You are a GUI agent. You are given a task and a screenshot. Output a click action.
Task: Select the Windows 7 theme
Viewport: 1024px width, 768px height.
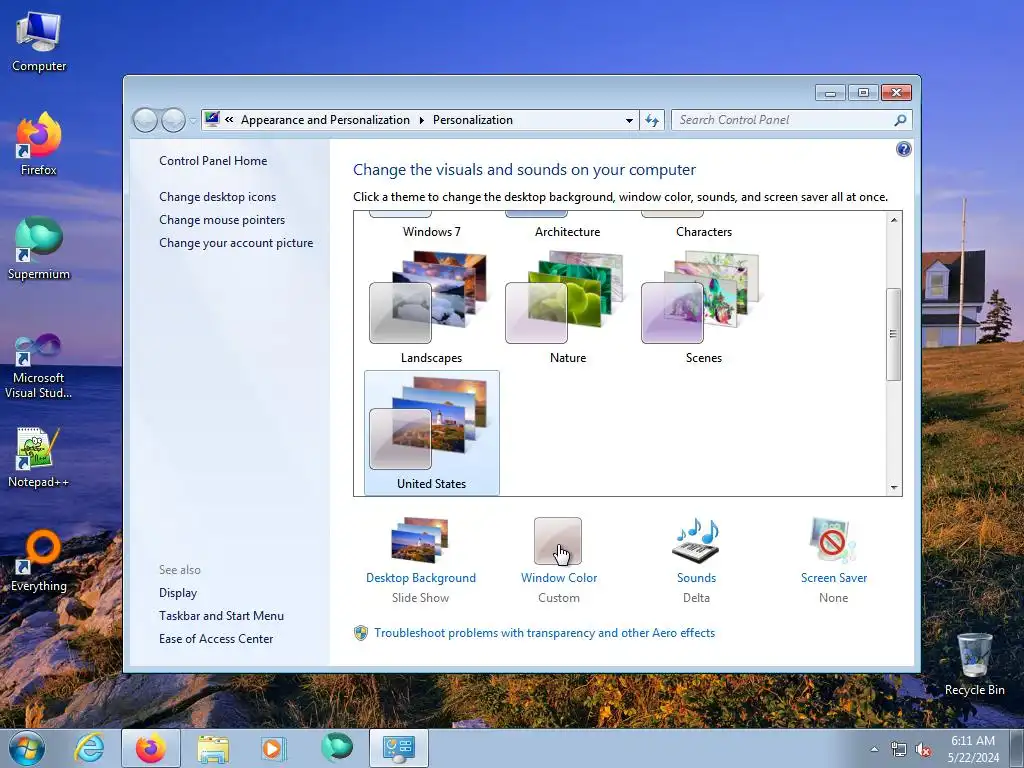431,226
